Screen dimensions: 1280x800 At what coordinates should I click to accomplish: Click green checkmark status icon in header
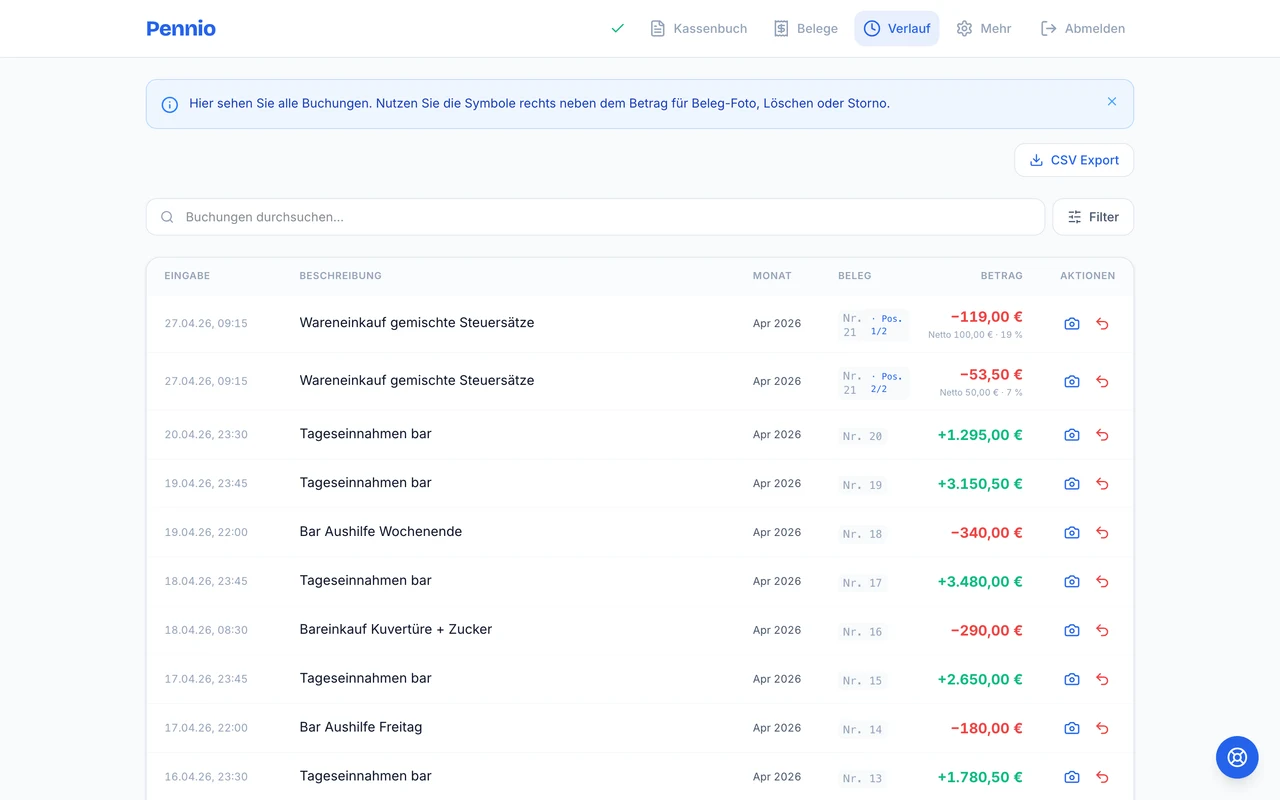617,29
